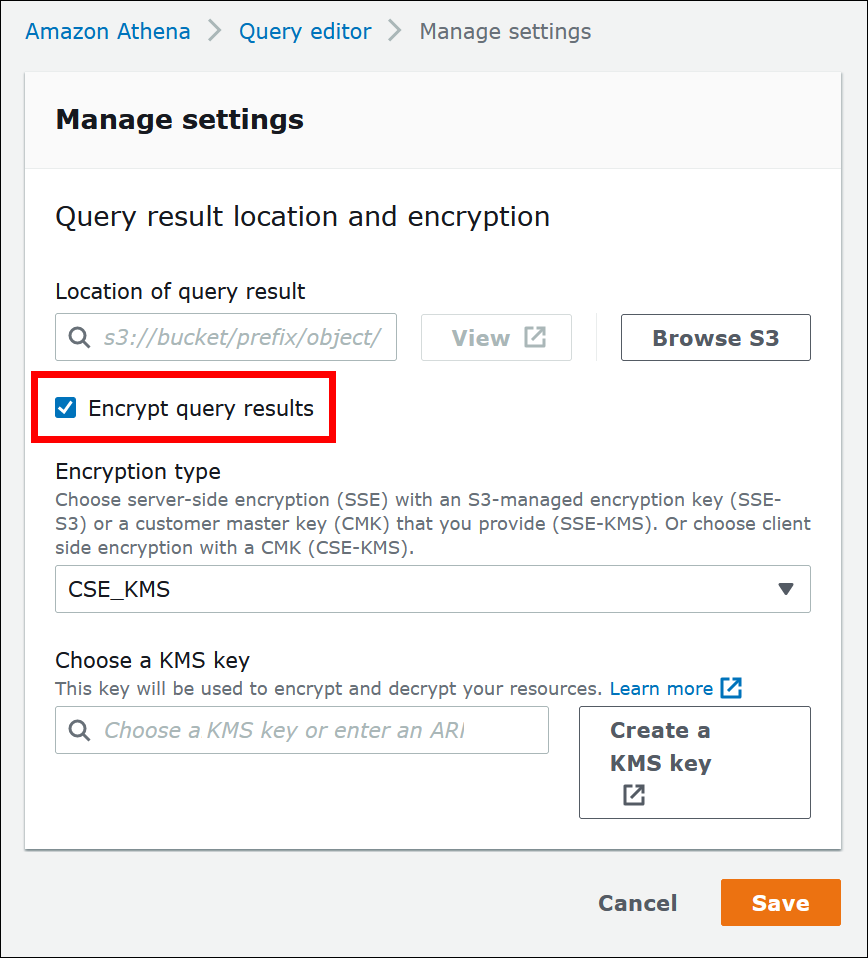
Task: Click the external-link icon under Create a KMS key
Action: tap(634, 795)
